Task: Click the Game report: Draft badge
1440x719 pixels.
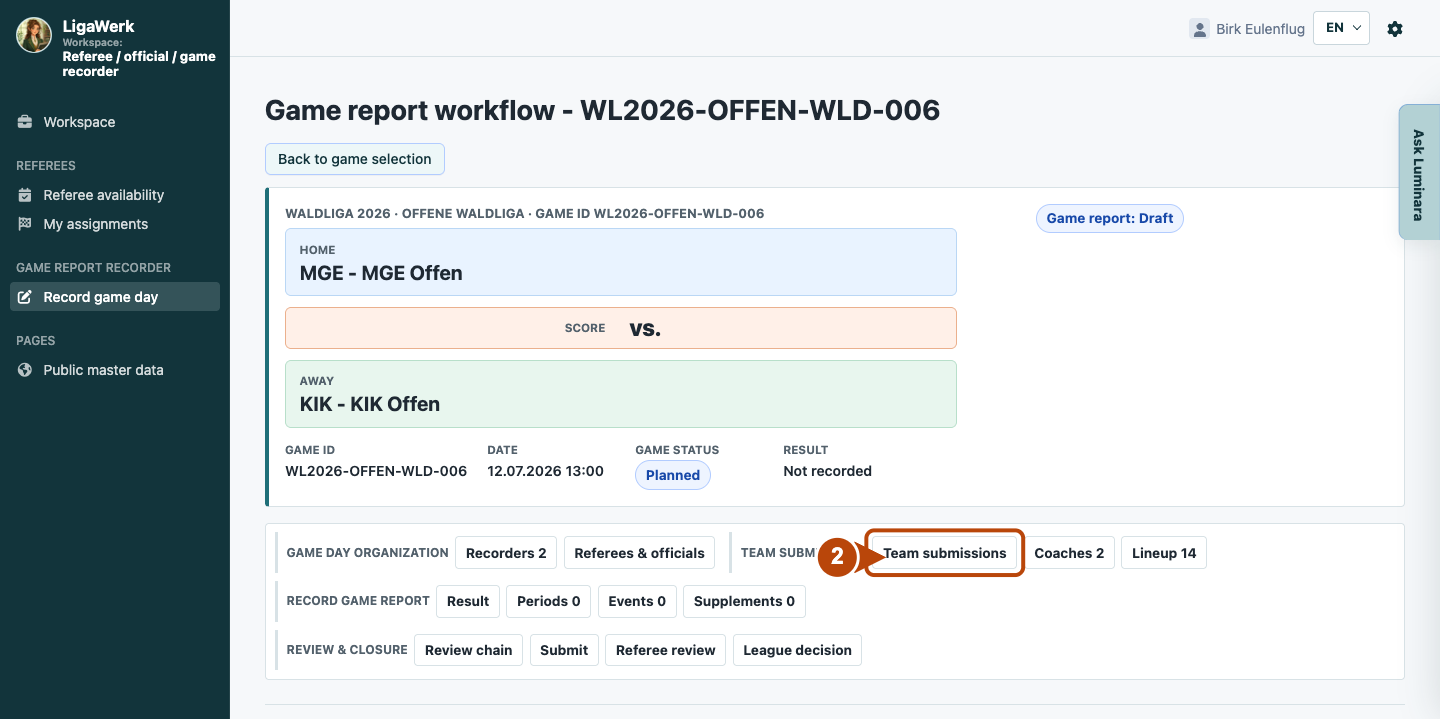Action: (1110, 218)
